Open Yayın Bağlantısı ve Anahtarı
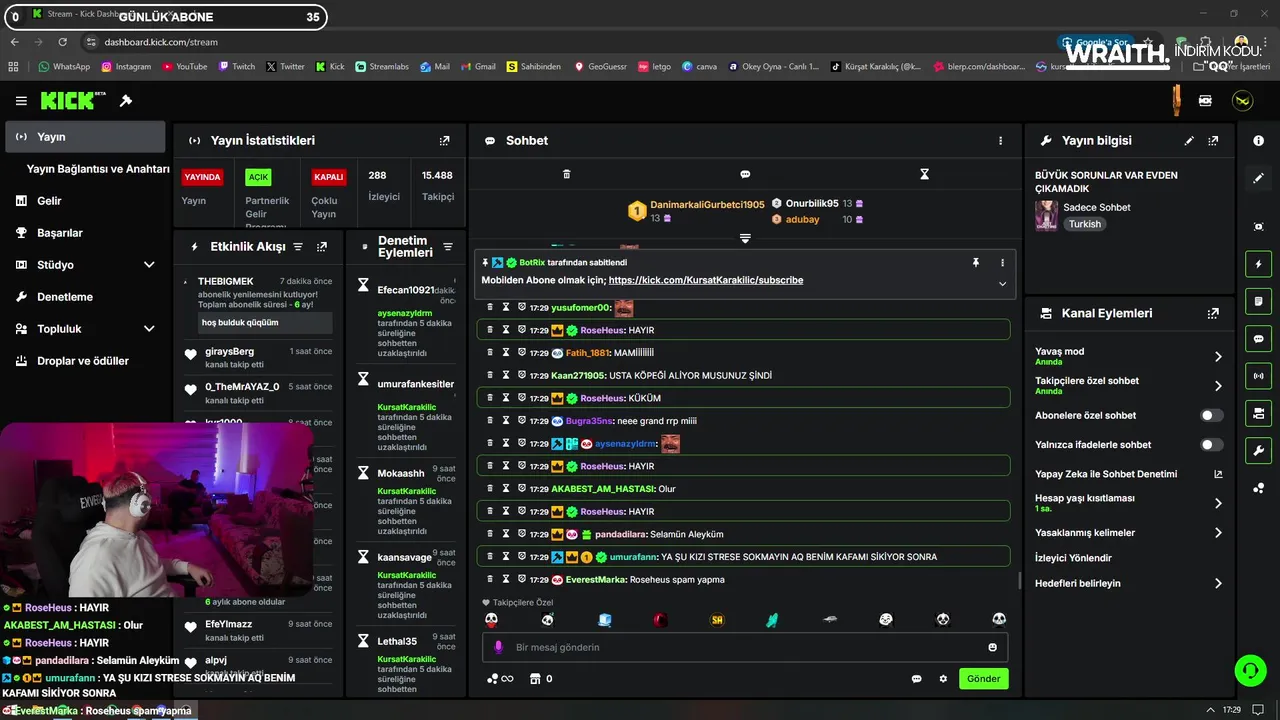Viewport: 1280px width, 720px height. [98, 169]
